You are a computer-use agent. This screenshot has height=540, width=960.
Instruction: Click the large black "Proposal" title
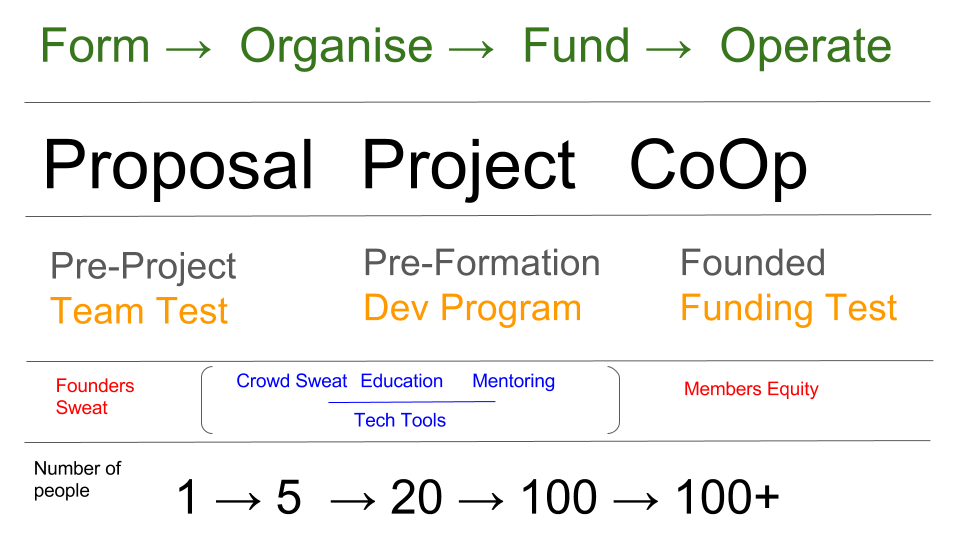178,165
